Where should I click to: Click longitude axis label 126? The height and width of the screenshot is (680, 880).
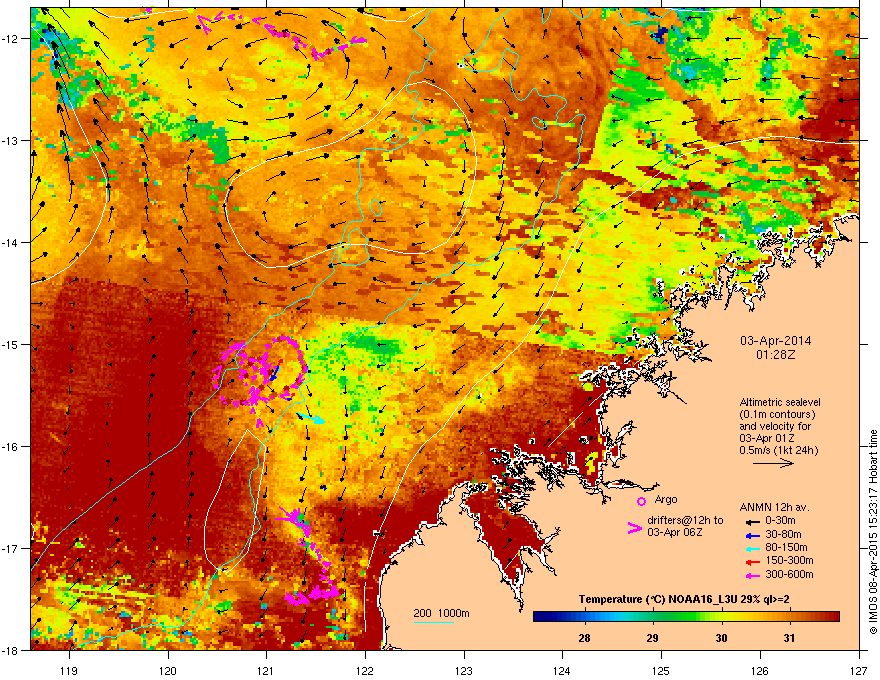pyautogui.click(x=760, y=670)
